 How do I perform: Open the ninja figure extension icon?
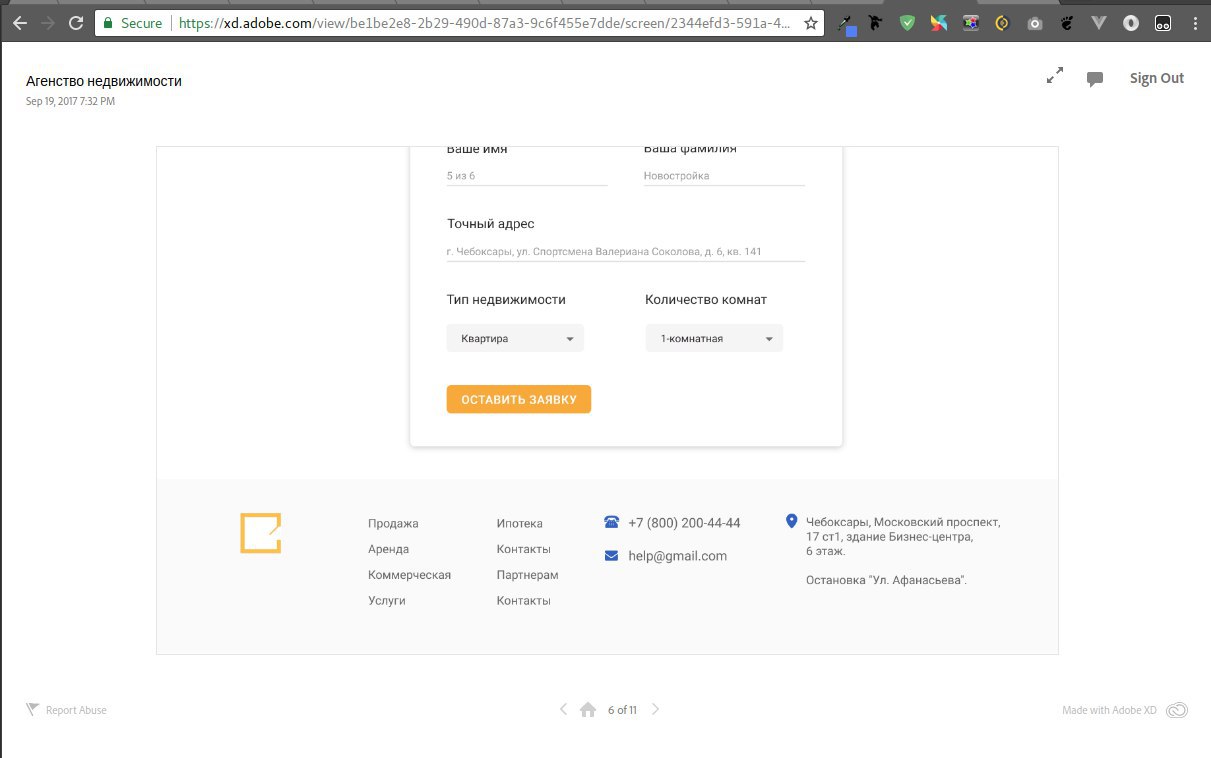876,22
